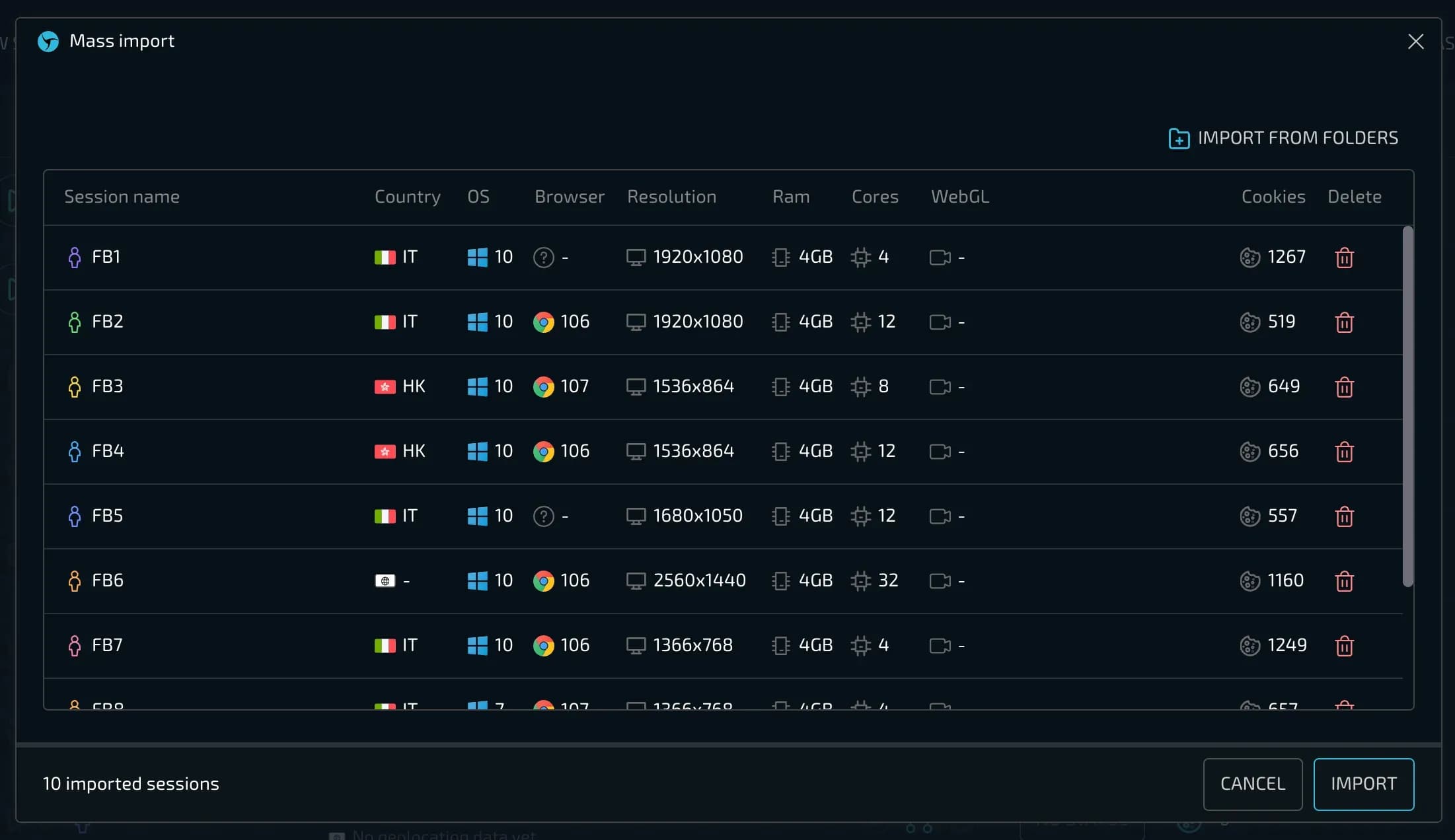Select the FB5 session row name

107,516
